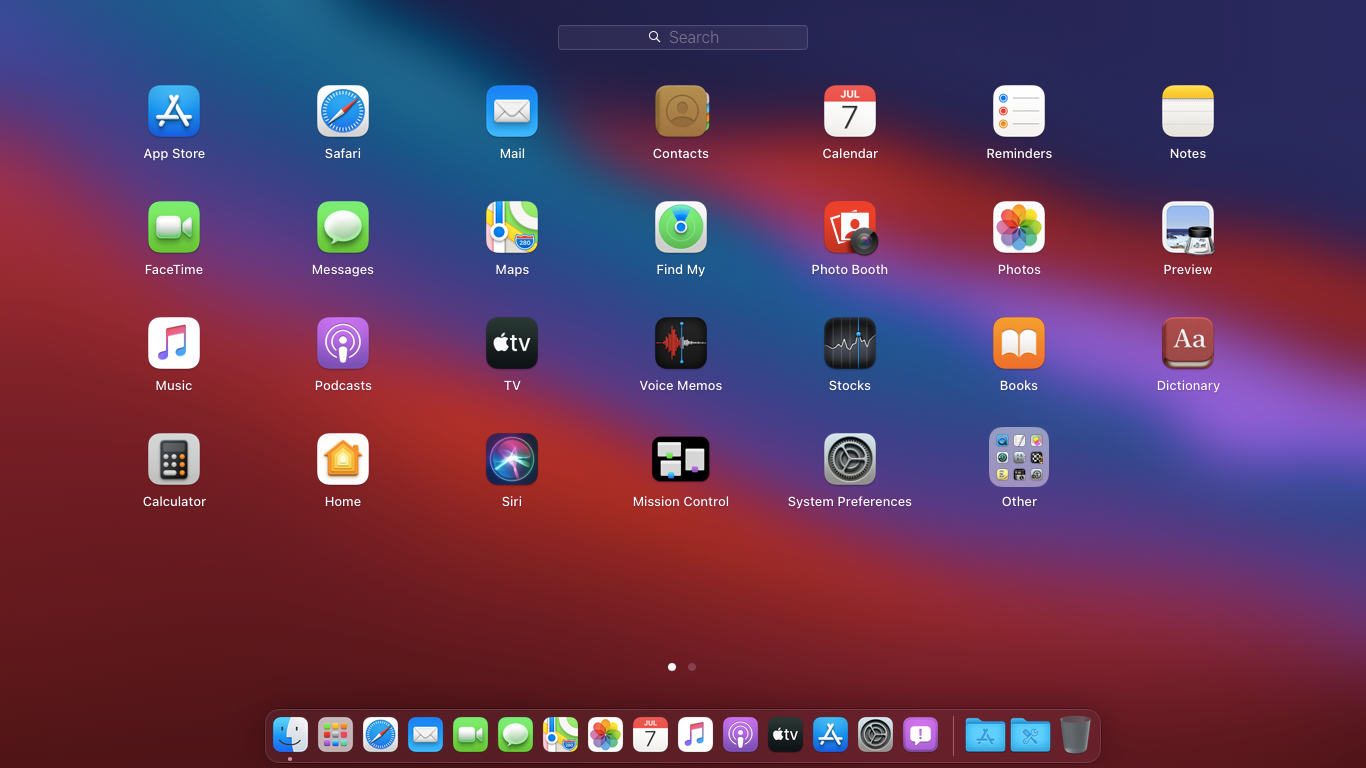Screen dimensions: 1366x768
Task: Open Photo Booth
Action: click(850, 227)
